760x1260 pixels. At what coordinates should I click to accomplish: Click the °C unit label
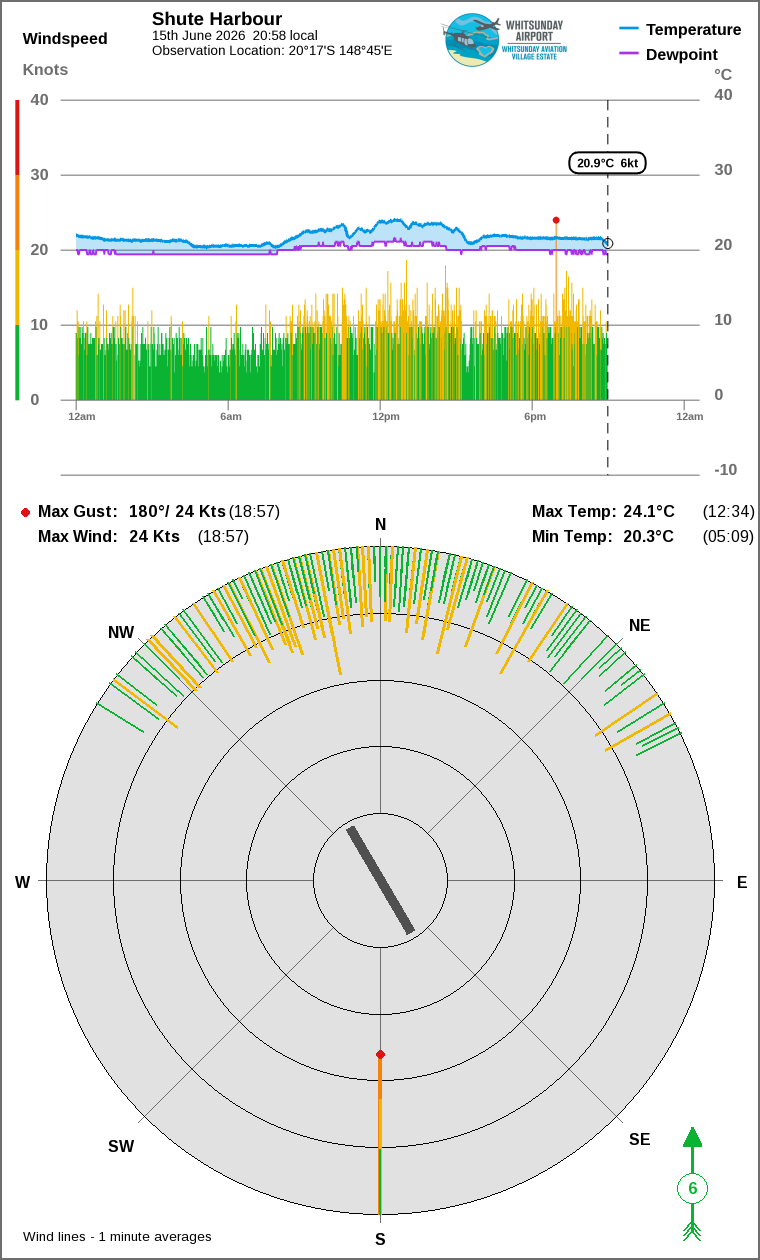click(723, 75)
